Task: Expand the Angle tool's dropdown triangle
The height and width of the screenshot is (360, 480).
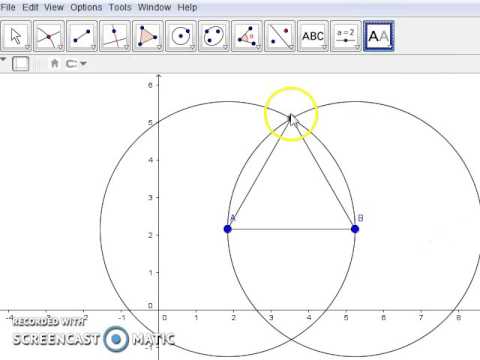Action: tap(258, 47)
